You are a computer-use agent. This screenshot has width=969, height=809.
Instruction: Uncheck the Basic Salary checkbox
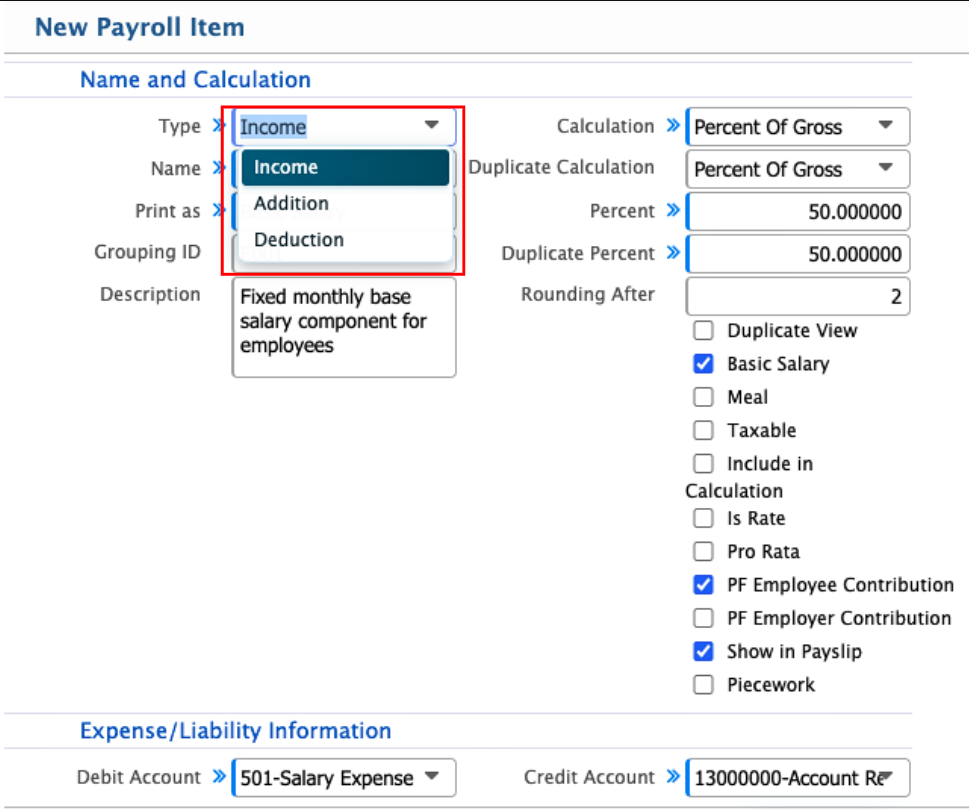point(704,364)
